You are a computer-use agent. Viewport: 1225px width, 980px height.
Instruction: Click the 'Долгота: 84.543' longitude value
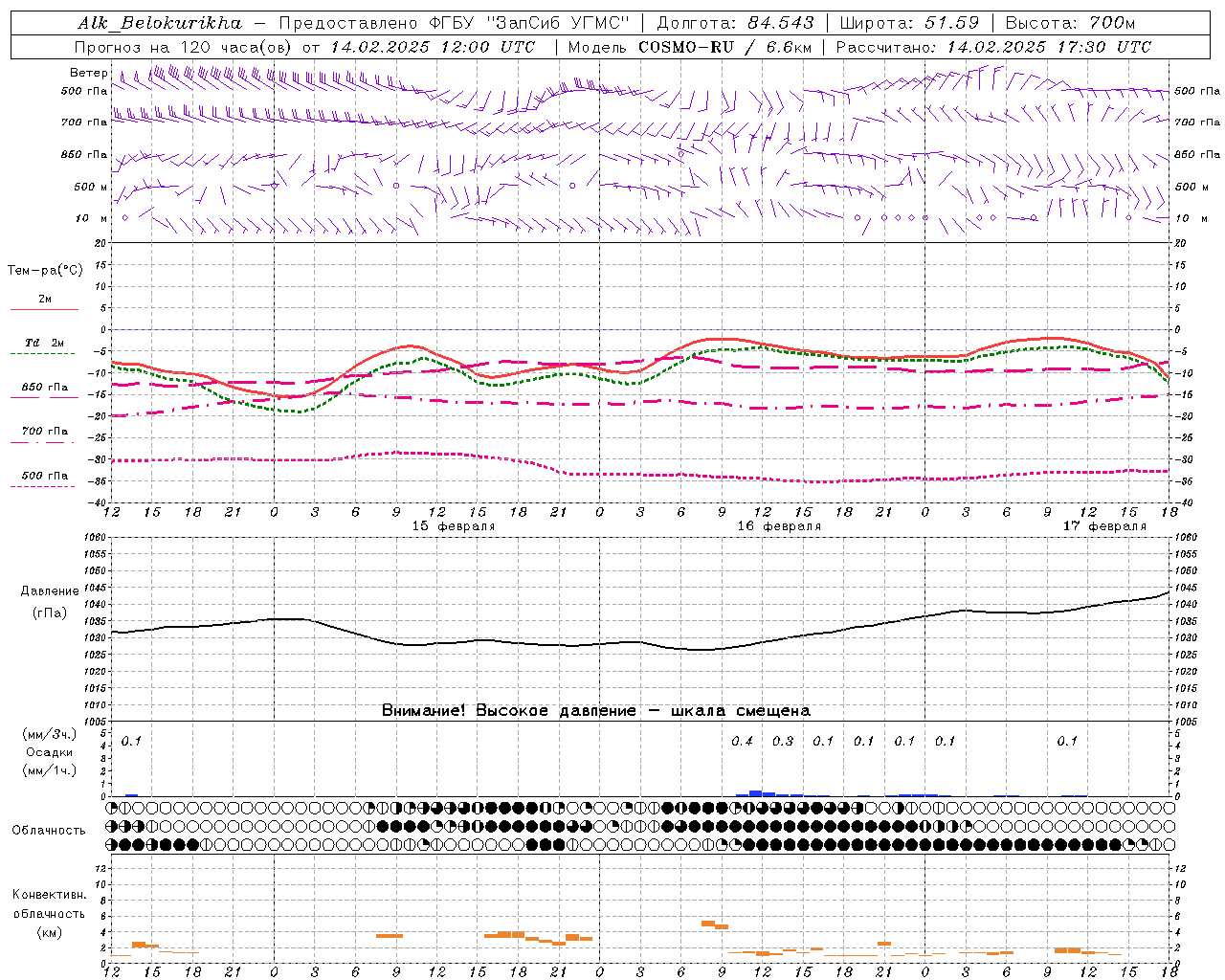[735, 22]
